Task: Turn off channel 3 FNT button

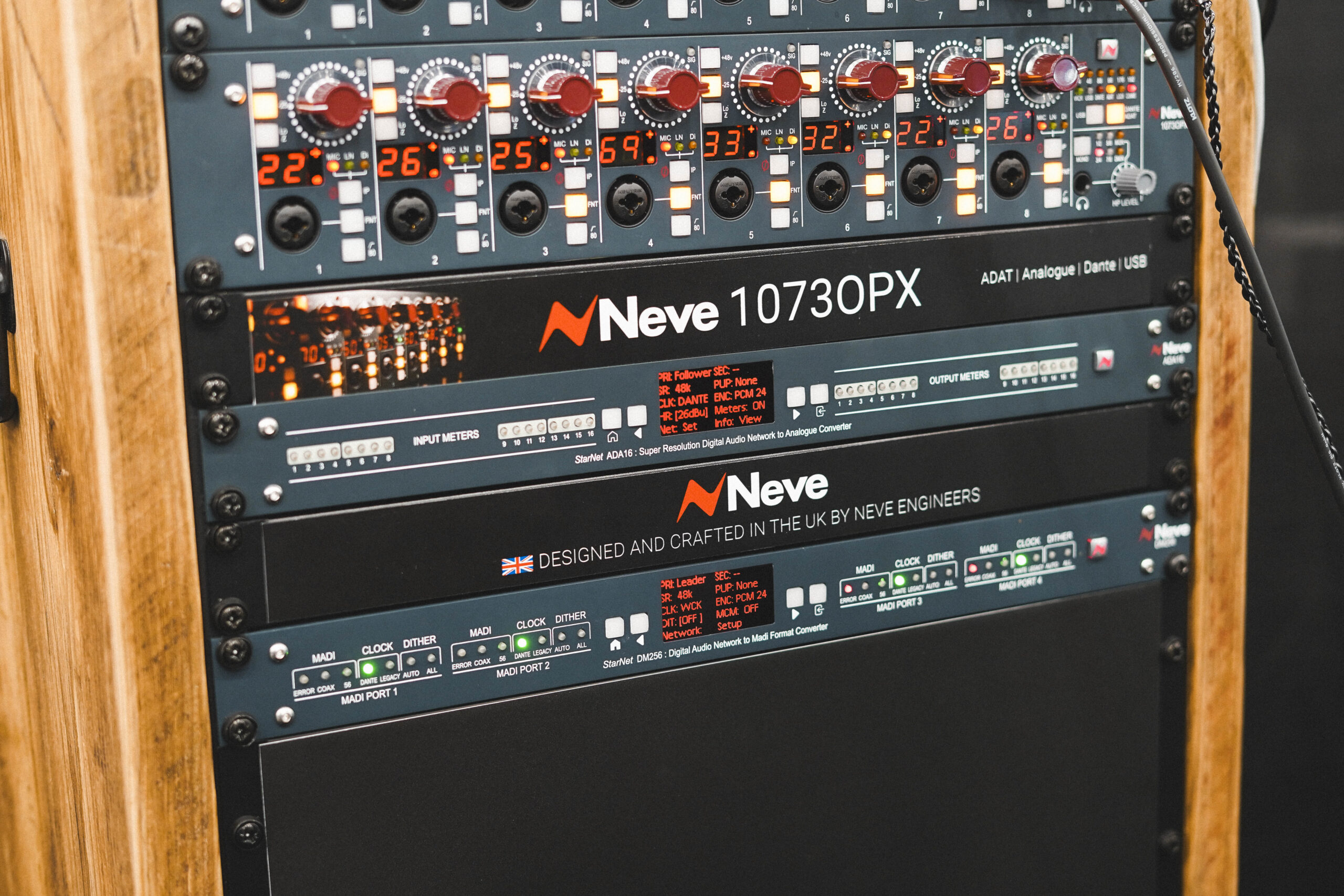Action: [576, 205]
